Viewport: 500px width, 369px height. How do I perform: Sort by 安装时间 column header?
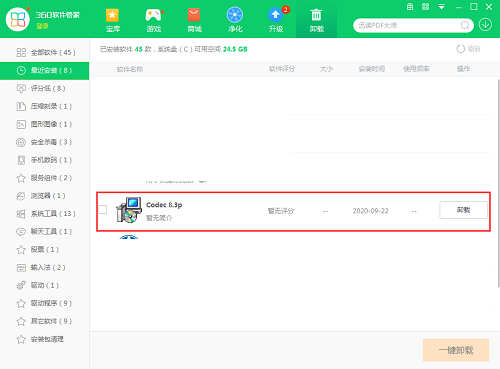point(372,69)
